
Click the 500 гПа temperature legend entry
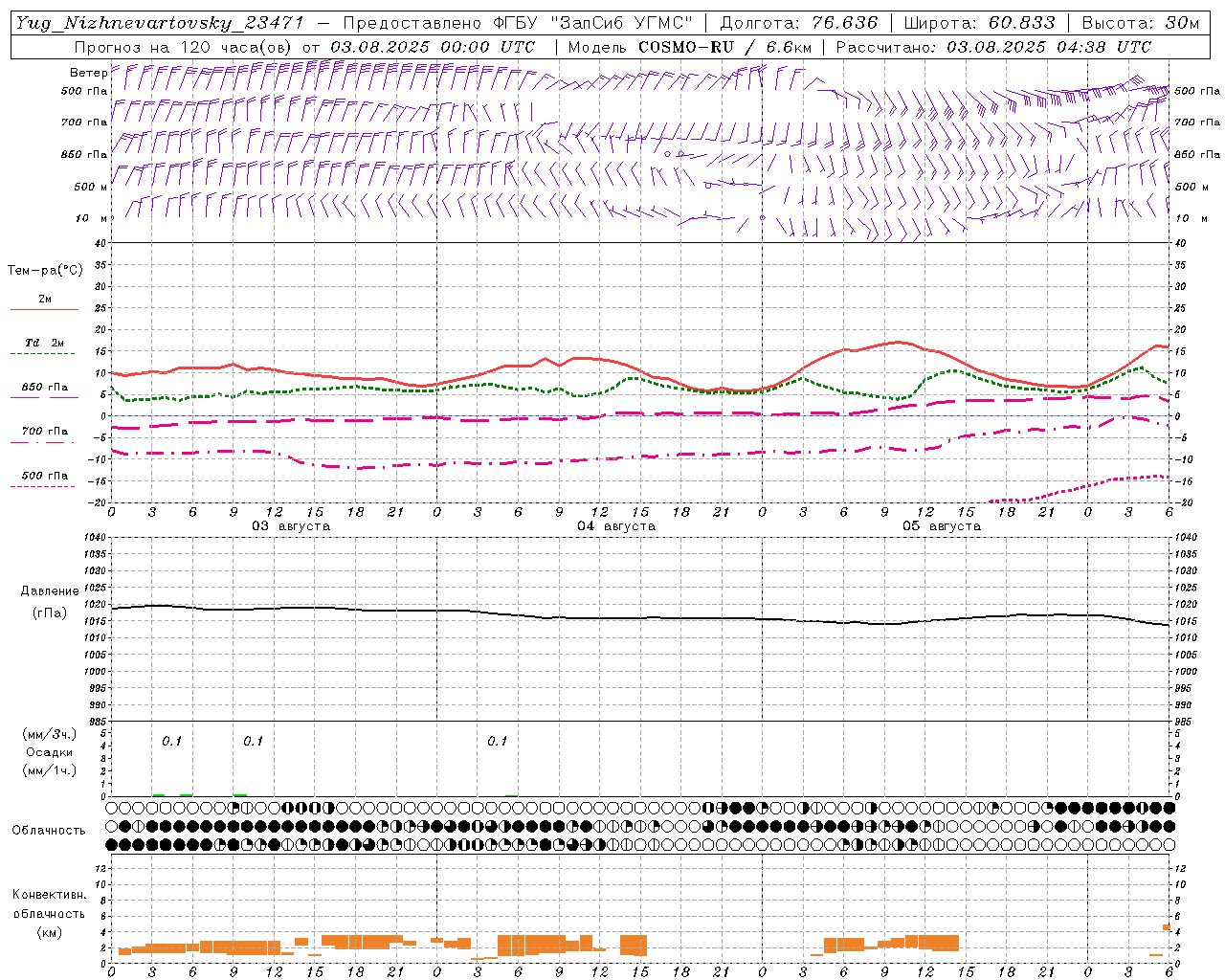click(45, 476)
